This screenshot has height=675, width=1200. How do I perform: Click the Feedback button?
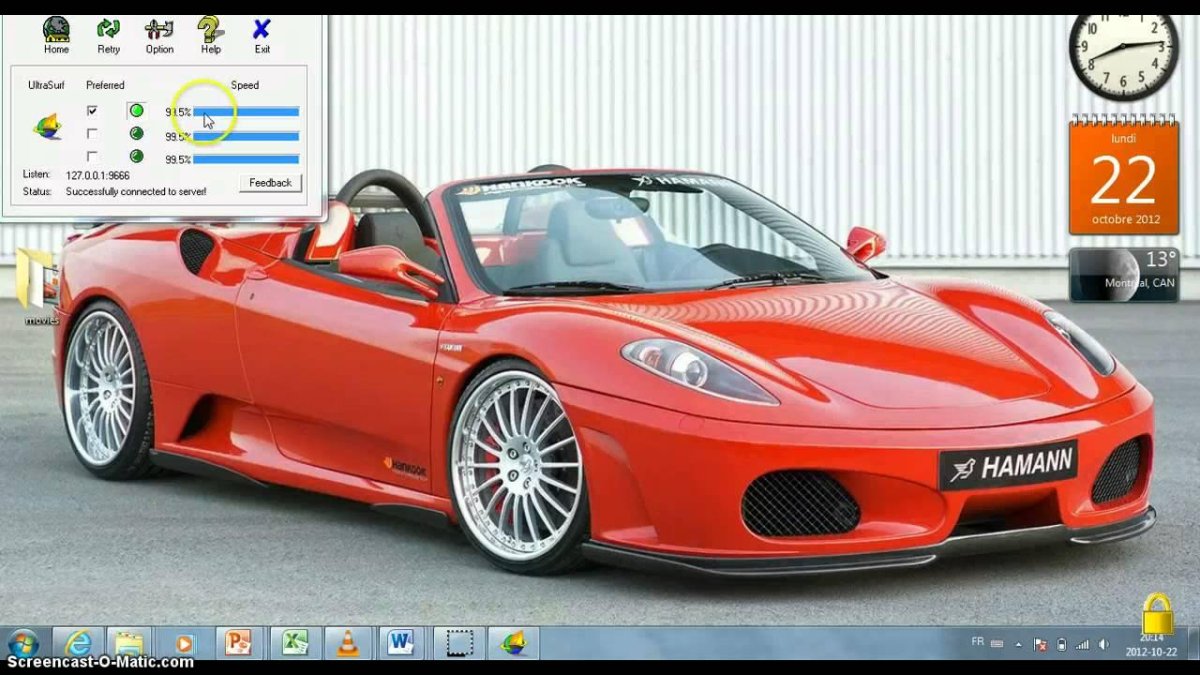pos(270,183)
